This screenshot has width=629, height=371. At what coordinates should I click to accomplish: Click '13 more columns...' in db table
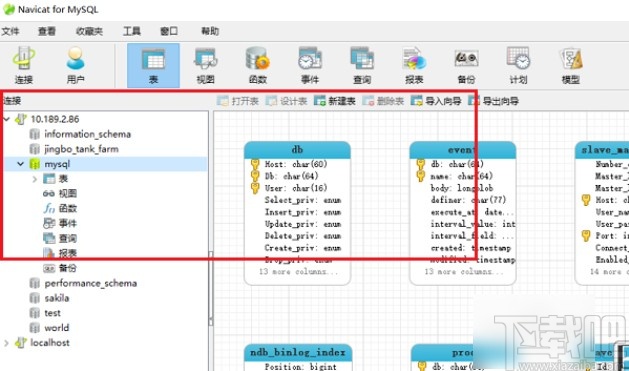tap(298, 272)
